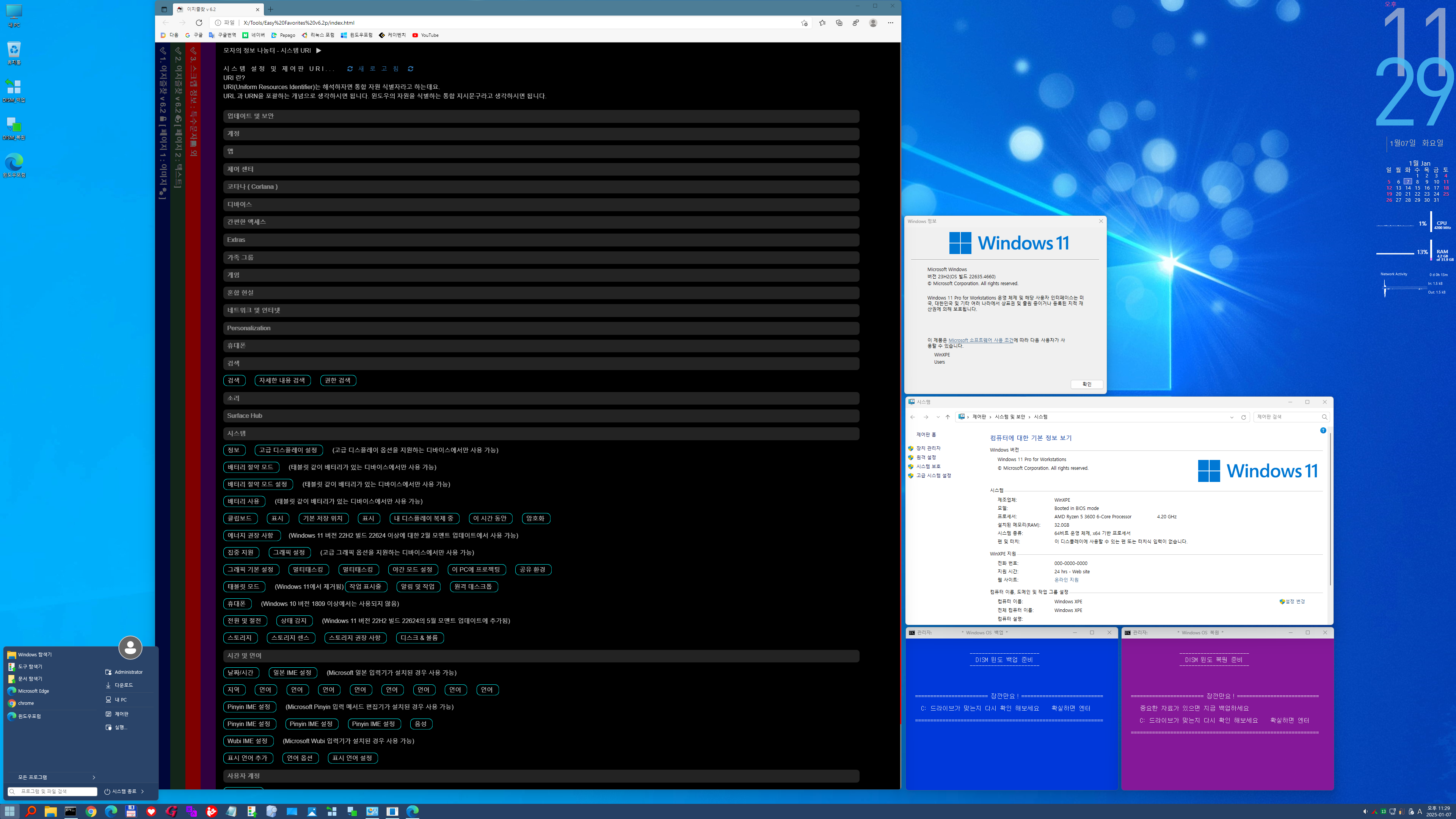This screenshot has width=1456, height=819.
Task: Click the 날짜/시간 button
Action: (x=241, y=673)
